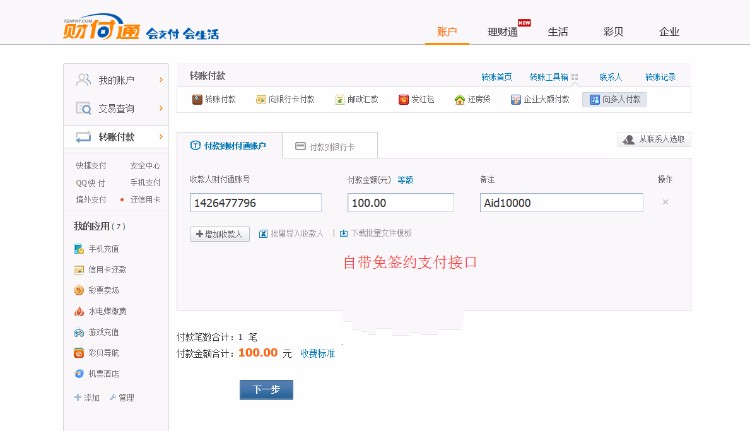Open the 转账工具箱 grid dropdown
The height and width of the screenshot is (431, 750).
pyautogui.click(x=574, y=77)
